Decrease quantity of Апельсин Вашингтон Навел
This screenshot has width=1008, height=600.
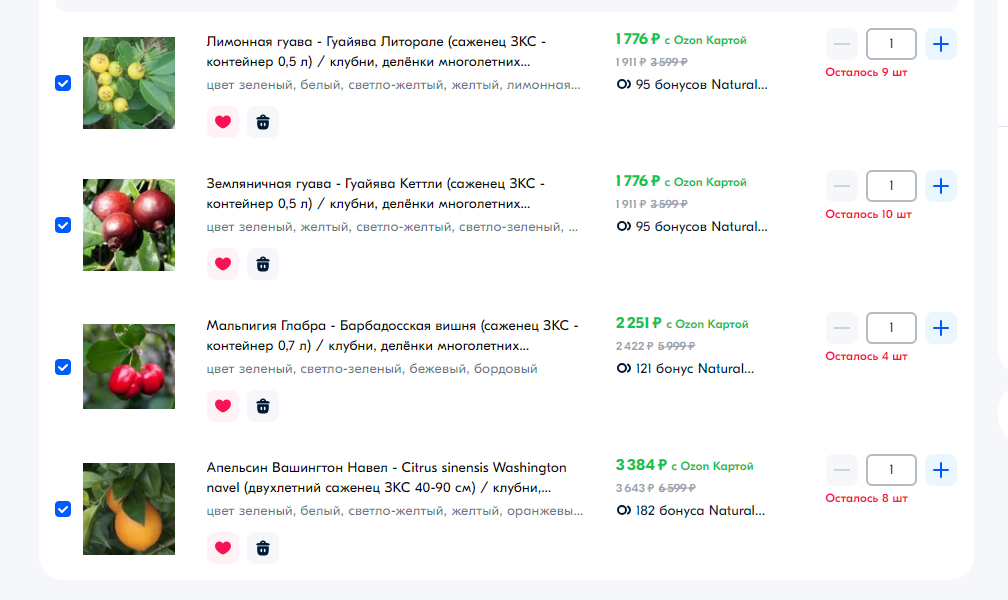(842, 470)
